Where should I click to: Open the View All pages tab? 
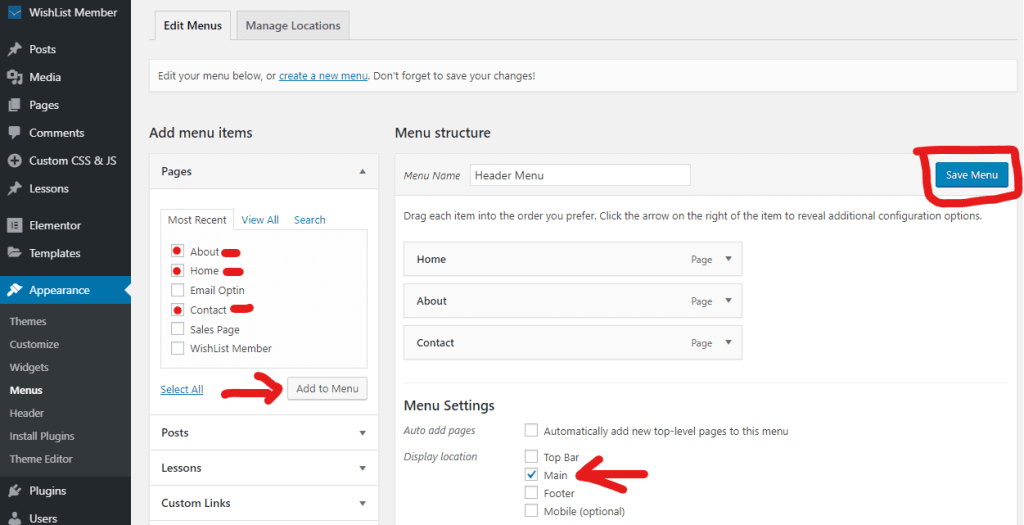(x=260, y=220)
